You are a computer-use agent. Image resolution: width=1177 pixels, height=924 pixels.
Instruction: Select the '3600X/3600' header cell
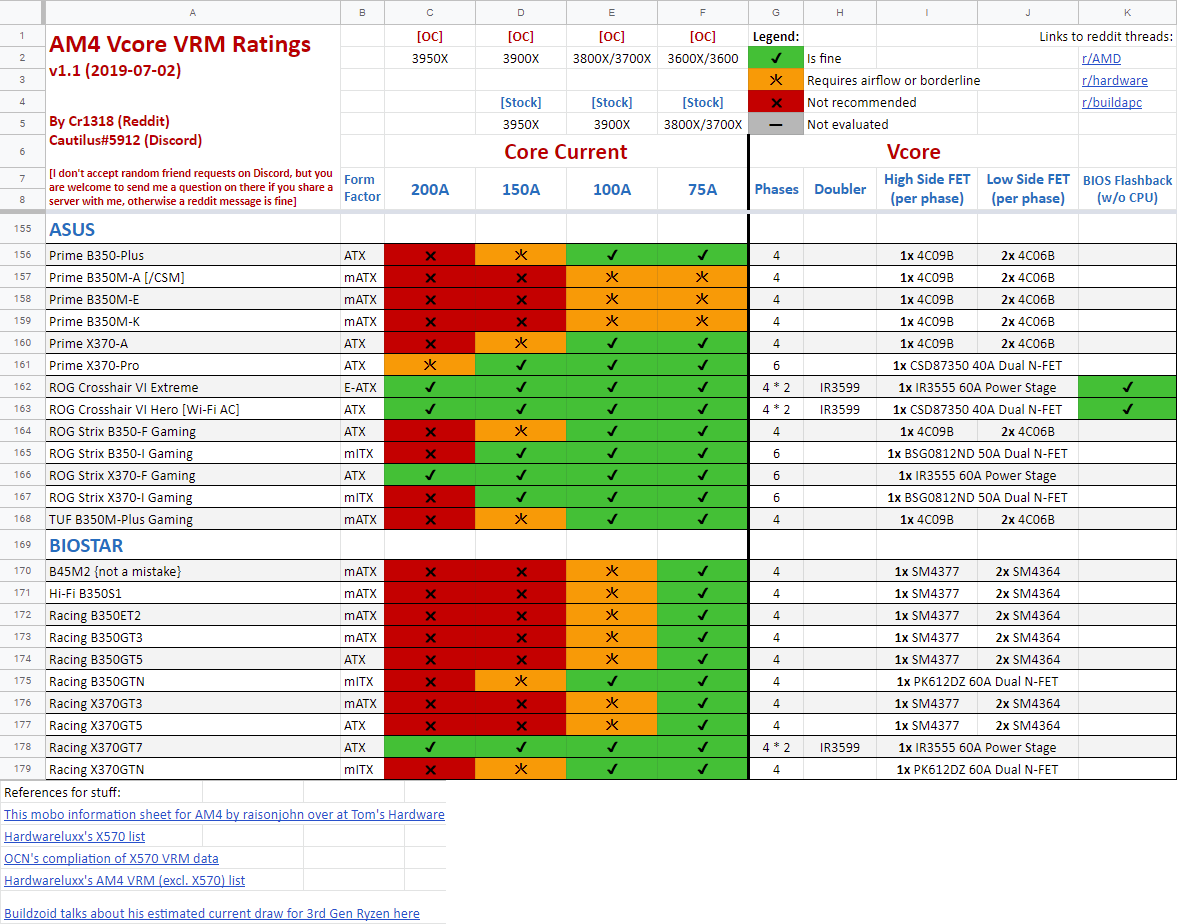click(703, 59)
